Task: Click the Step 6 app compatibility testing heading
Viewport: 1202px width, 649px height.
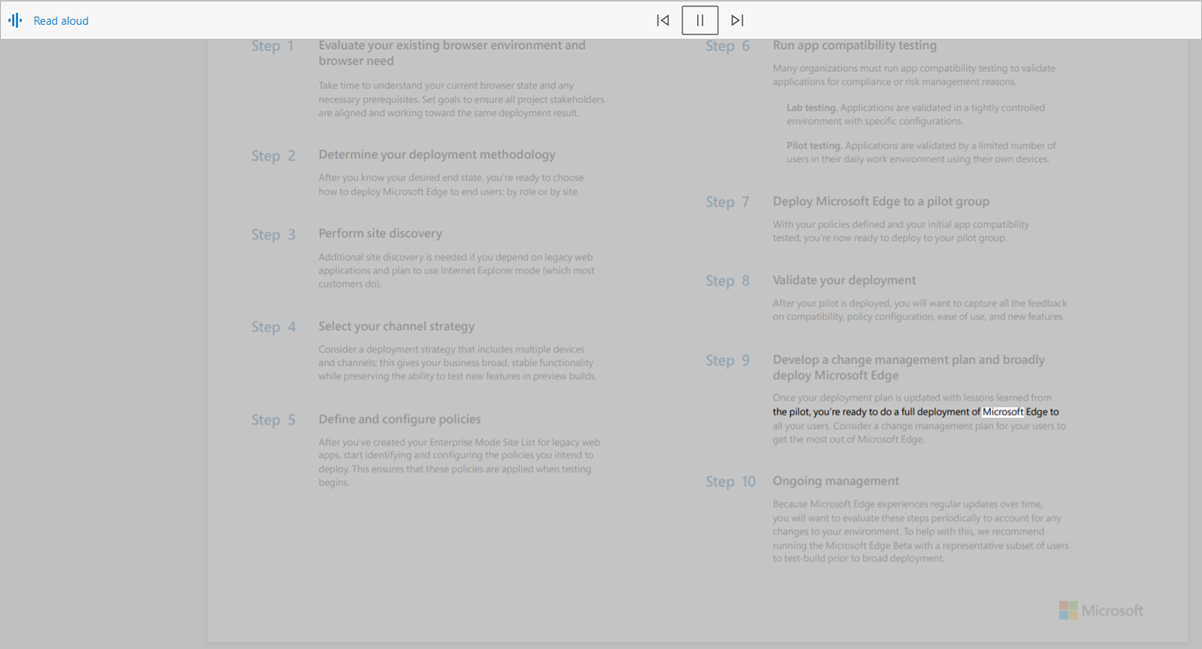Action: pyautogui.click(x=855, y=45)
